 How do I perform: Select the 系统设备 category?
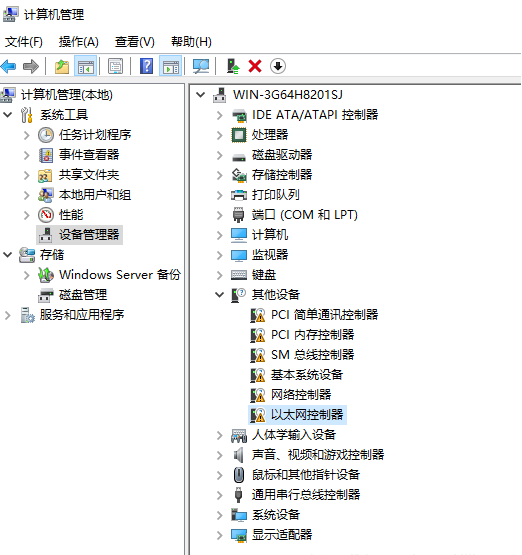tap(276, 515)
